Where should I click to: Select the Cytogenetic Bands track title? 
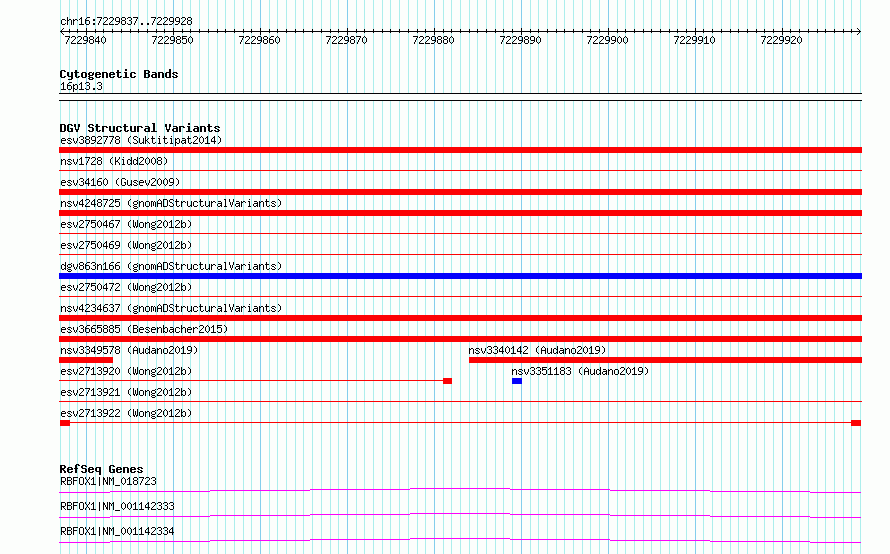pos(119,74)
